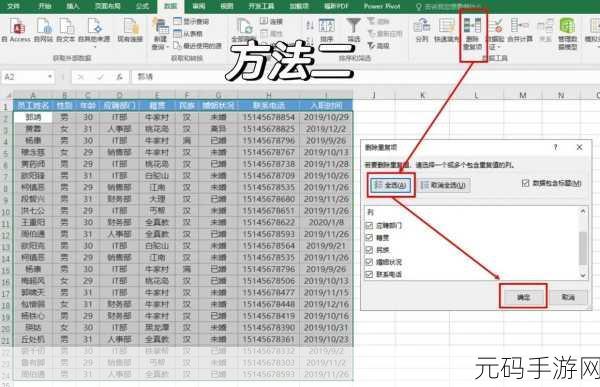Click the 入职时间 header cell
The height and width of the screenshot is (387, 600).
click(326, 105)
